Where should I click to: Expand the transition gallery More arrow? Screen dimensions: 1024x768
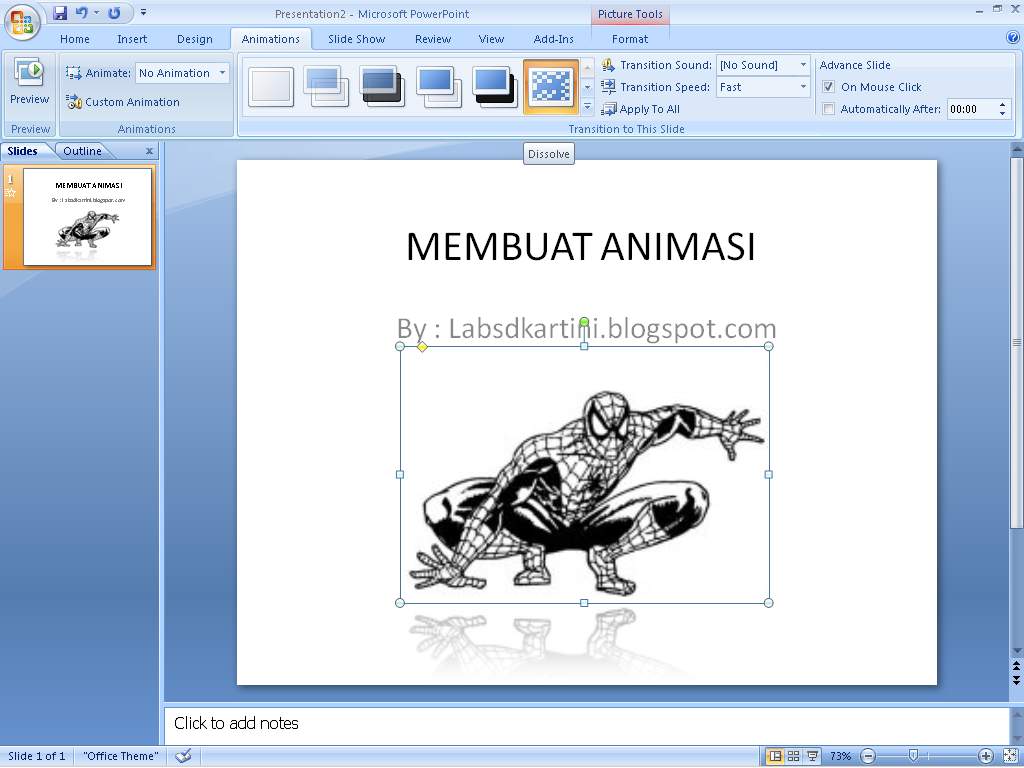tap(587, 106)
